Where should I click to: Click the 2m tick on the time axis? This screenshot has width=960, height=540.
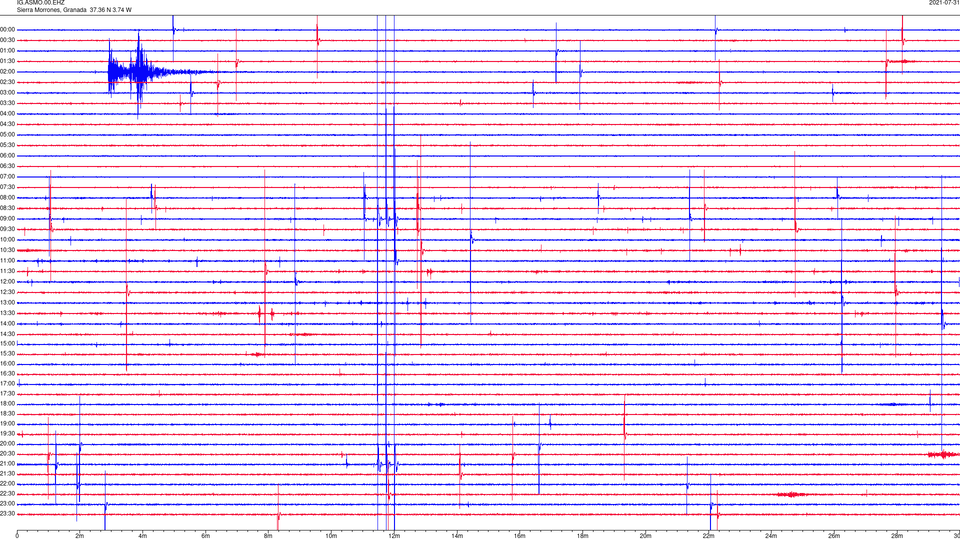(x=80, y=536)
